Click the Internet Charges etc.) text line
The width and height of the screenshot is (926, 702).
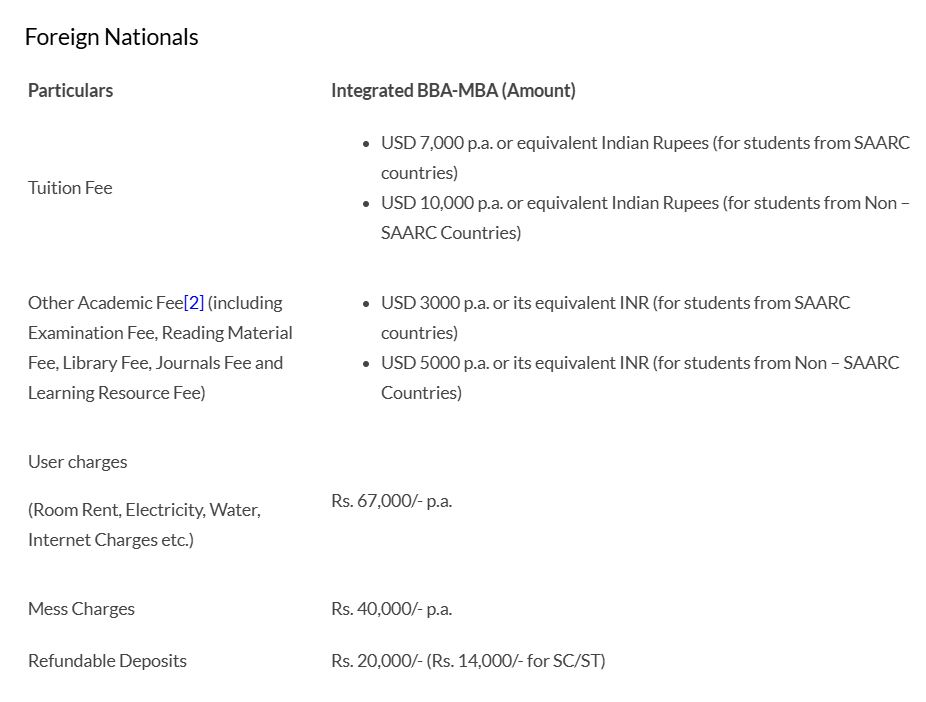tap(111, 540)
